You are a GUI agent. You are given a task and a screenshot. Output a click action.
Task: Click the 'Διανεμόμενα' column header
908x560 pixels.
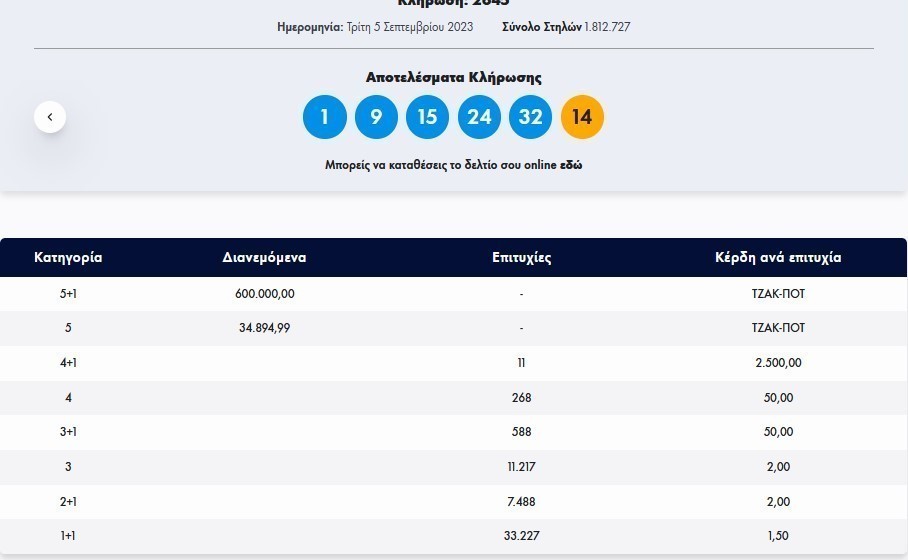264,257
